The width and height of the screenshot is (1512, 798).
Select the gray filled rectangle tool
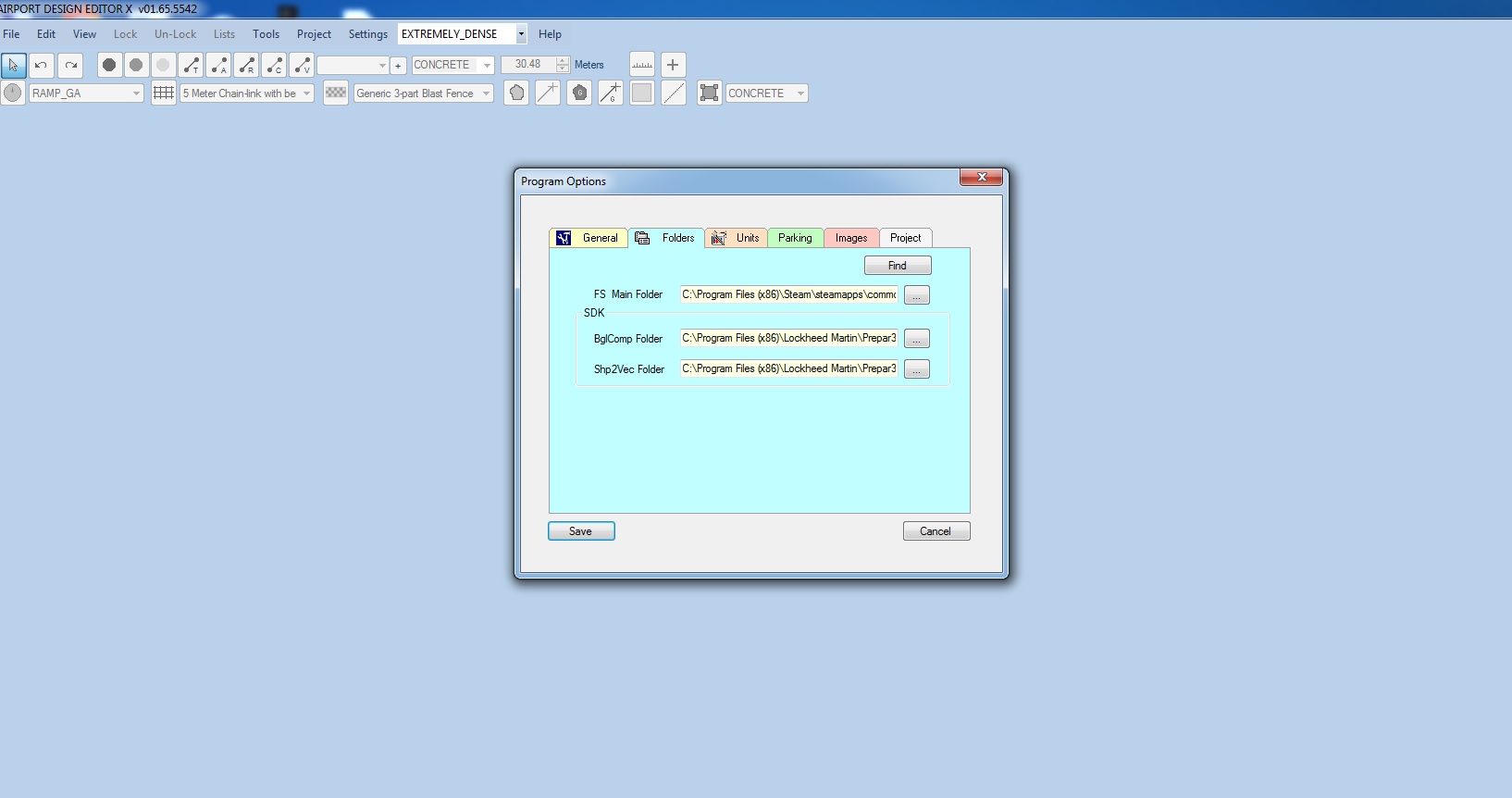click(642, 93)
